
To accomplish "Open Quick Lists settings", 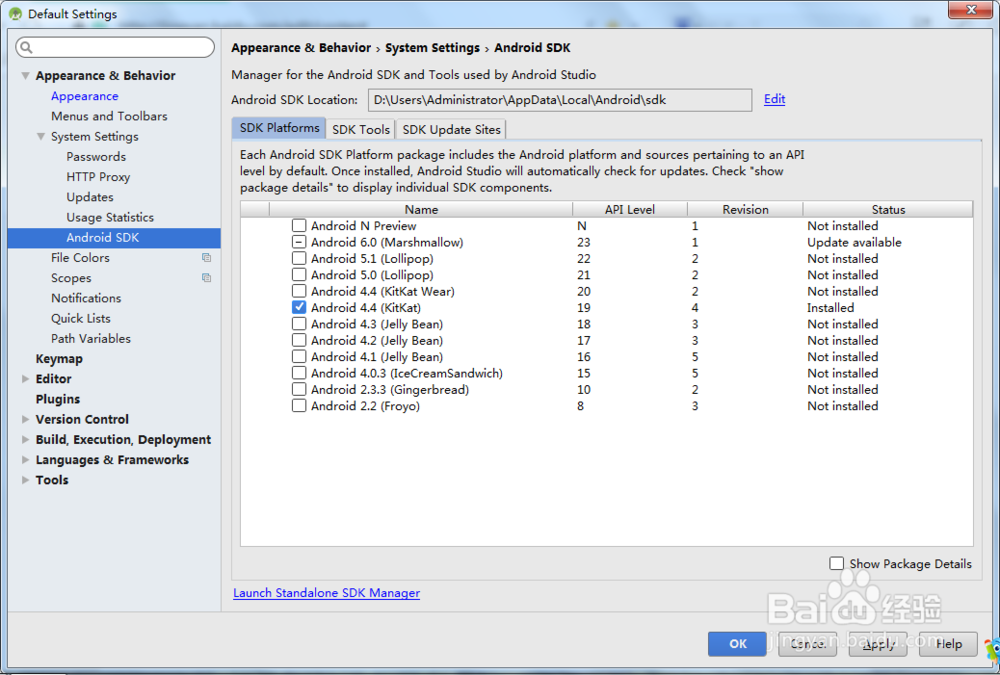I will pyautogui.click(x=81, y=318).
